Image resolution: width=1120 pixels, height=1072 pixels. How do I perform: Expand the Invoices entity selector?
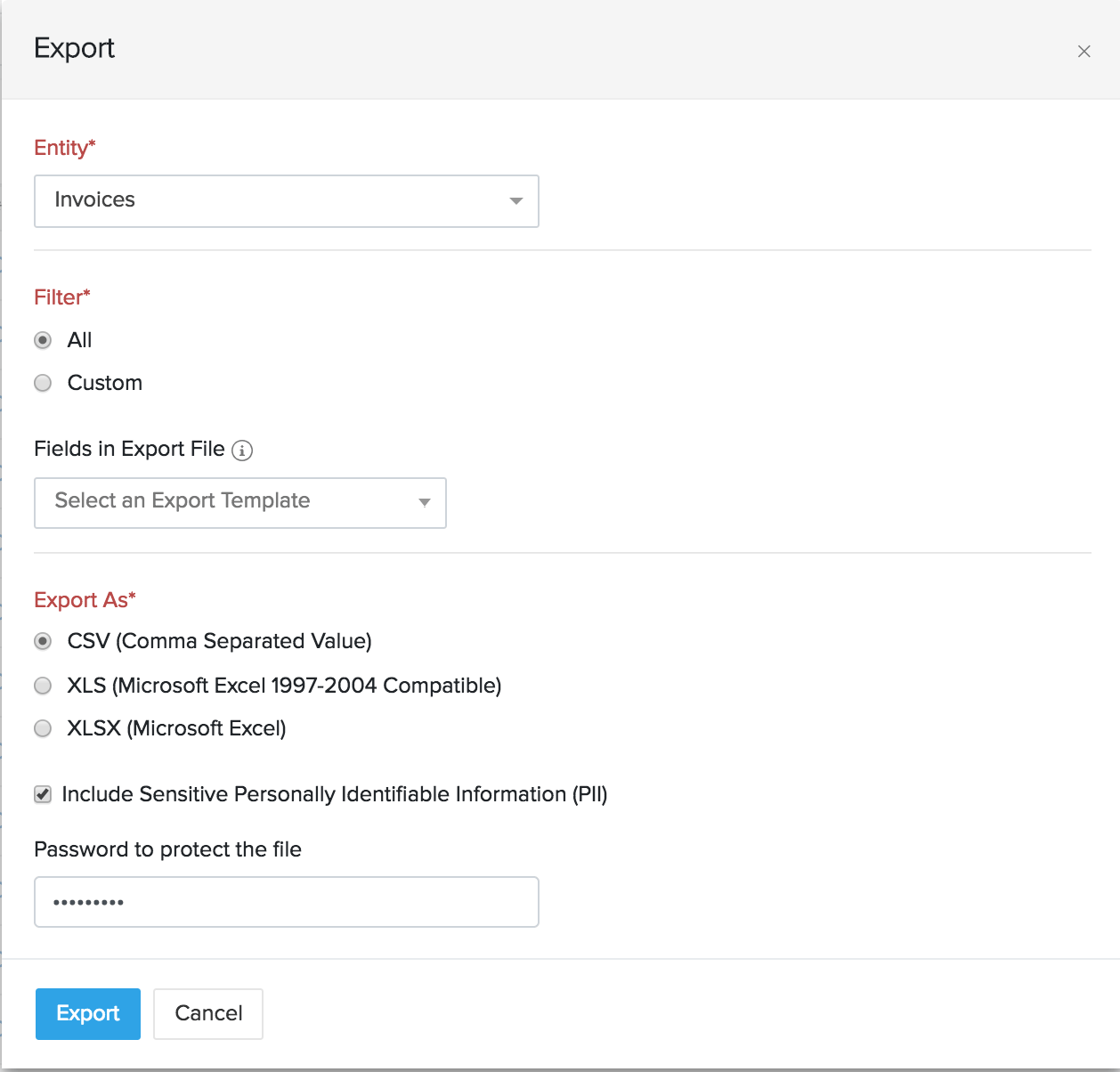point(287,201)
